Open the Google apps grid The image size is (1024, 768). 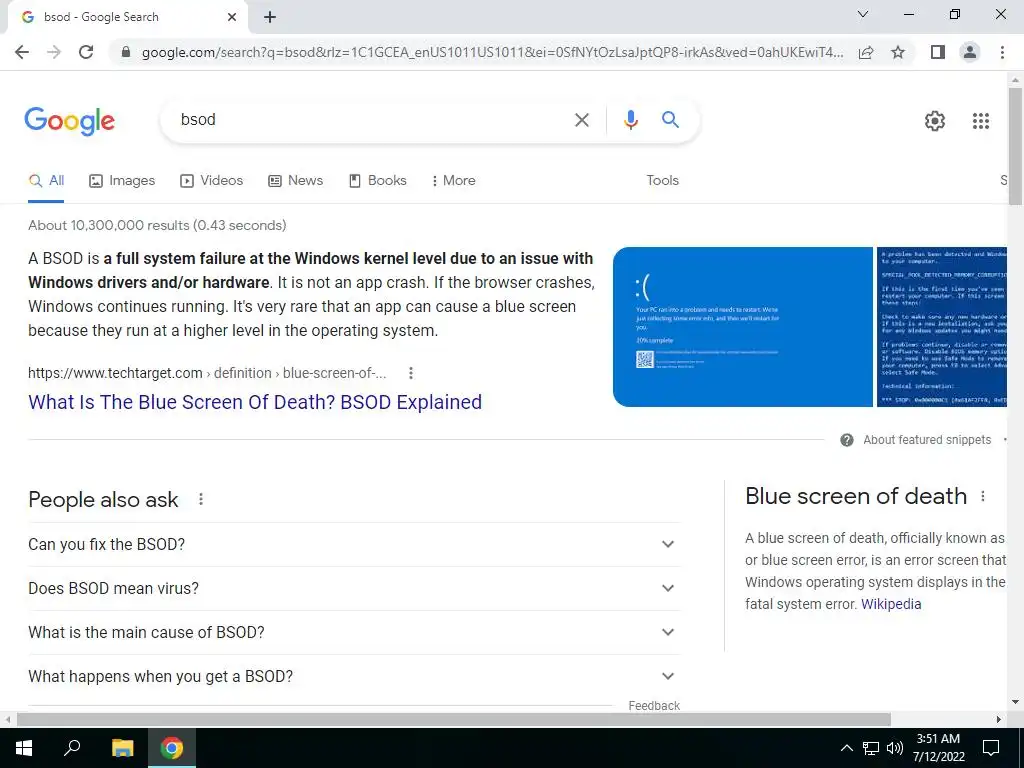click(980, 121)
